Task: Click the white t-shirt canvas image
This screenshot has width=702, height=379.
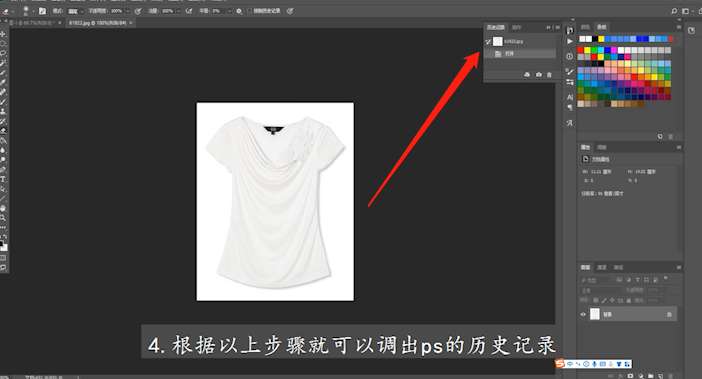Action: point(275,201)
